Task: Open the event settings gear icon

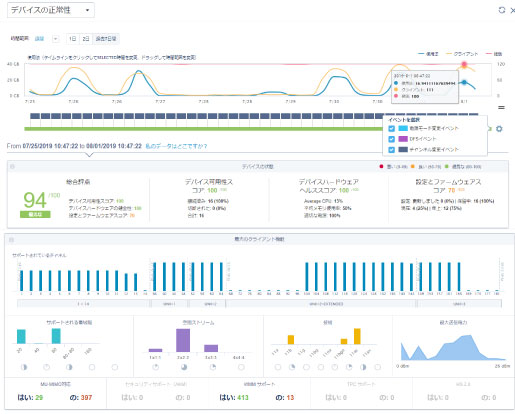Action: tap(499, 129)
